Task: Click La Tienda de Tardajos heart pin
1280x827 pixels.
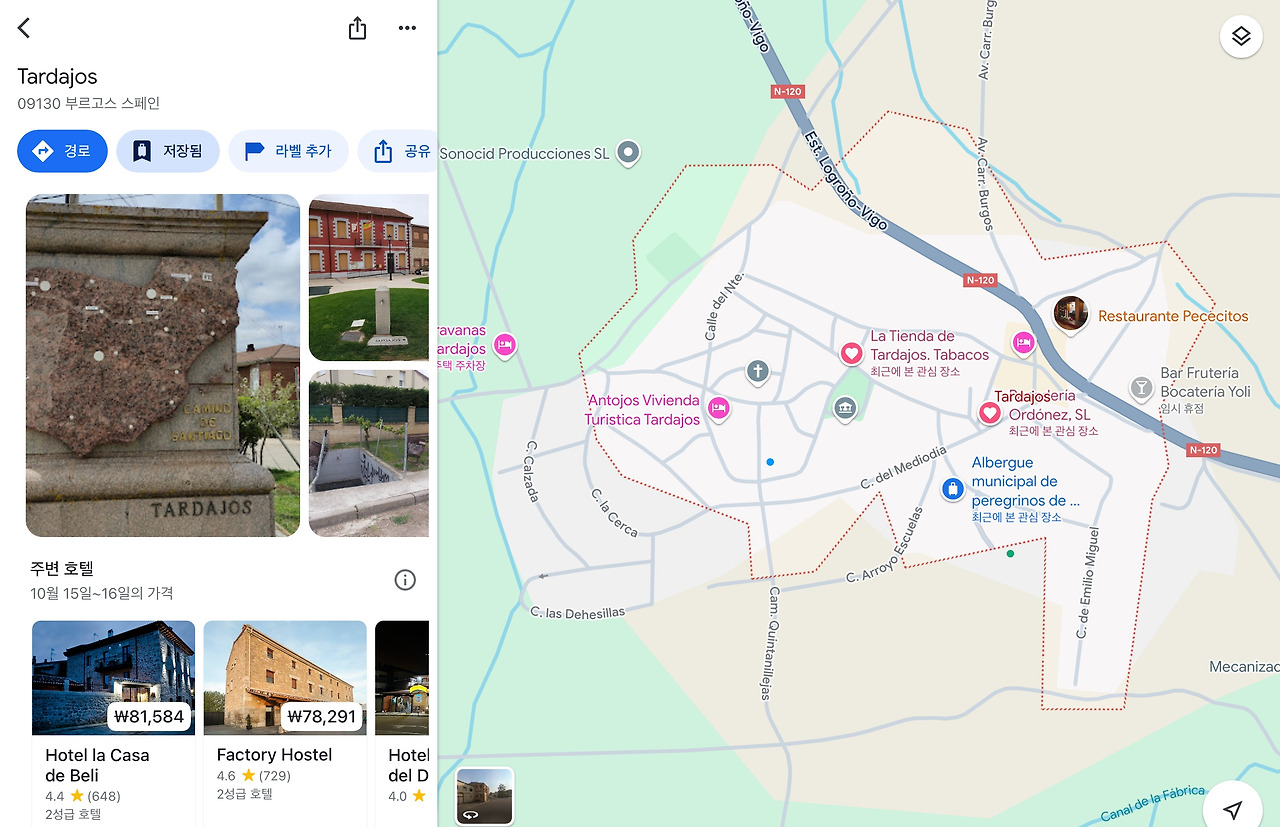Action: tap(851, 353)
